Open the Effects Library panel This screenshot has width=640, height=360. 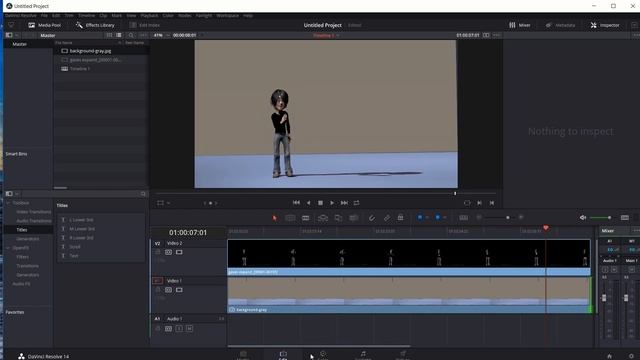click(x=95, y=25)
